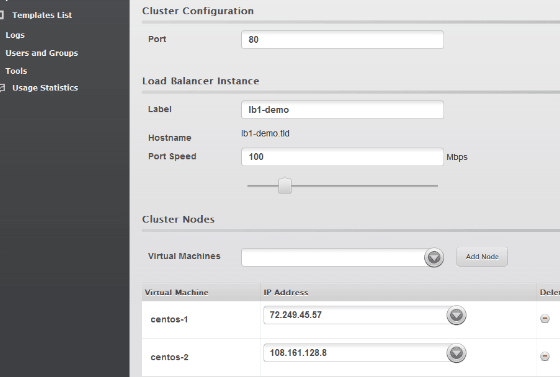Click the Port Speed slider handle

point(285,186)
